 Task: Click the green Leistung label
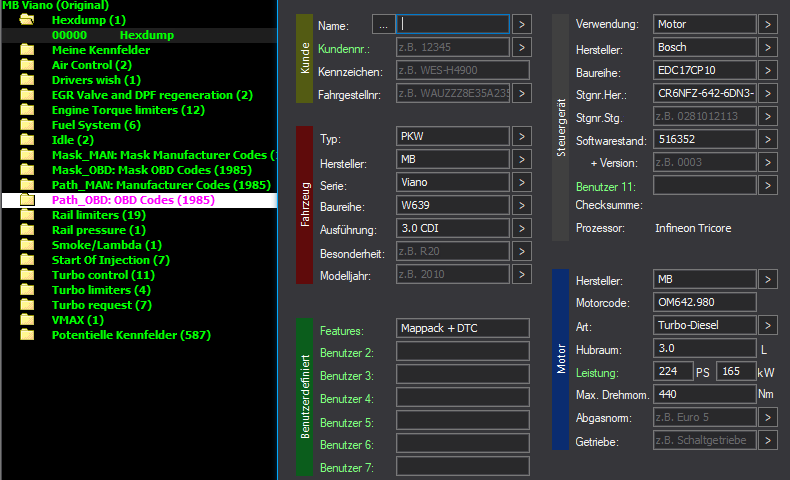click(x=597, y=373)
